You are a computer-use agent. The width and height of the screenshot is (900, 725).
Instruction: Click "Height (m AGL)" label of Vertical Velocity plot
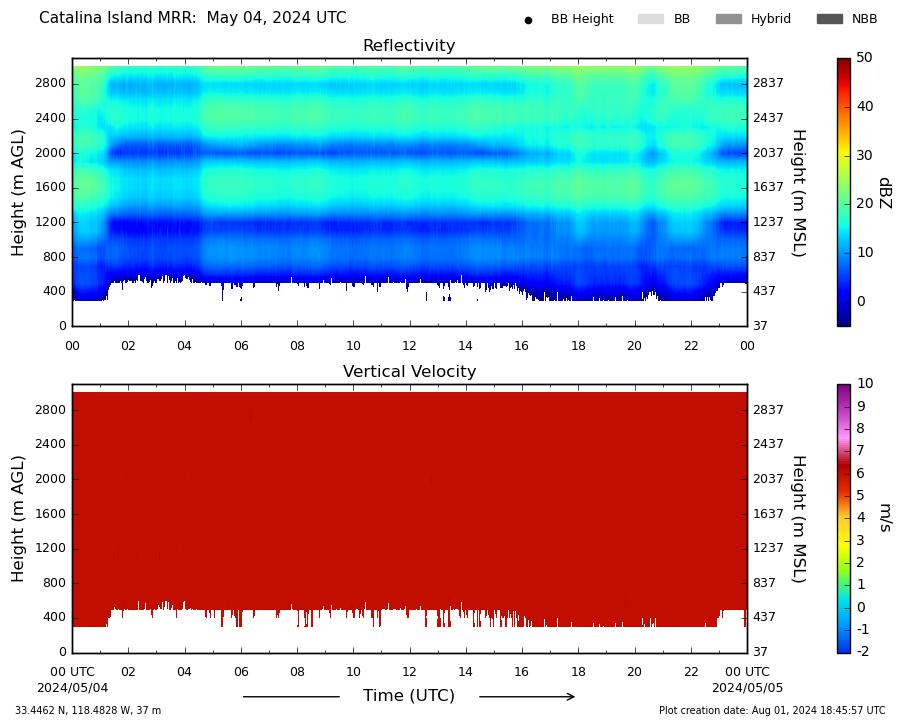(x=18, y=519)
